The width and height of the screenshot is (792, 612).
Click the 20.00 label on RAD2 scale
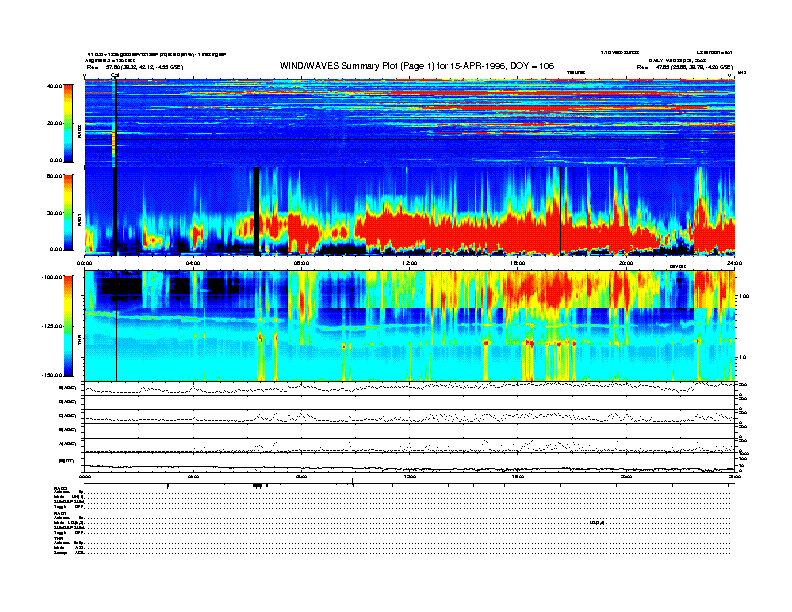(x=54, y=123)
